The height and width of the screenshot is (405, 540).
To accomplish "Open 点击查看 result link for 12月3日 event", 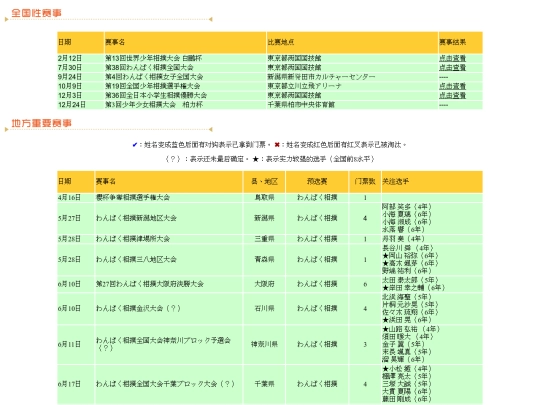I will coord(452,95).
